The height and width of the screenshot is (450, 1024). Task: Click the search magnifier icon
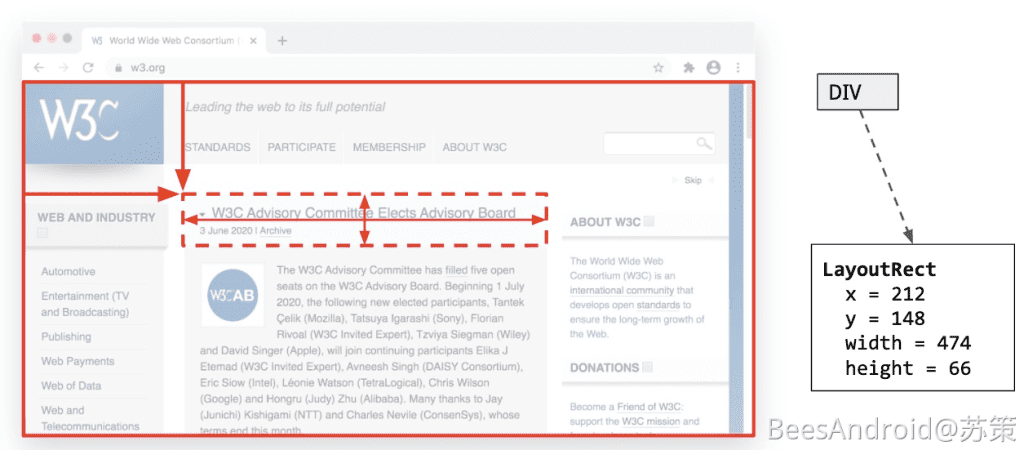pyautogui.click(x=704, y=144)
